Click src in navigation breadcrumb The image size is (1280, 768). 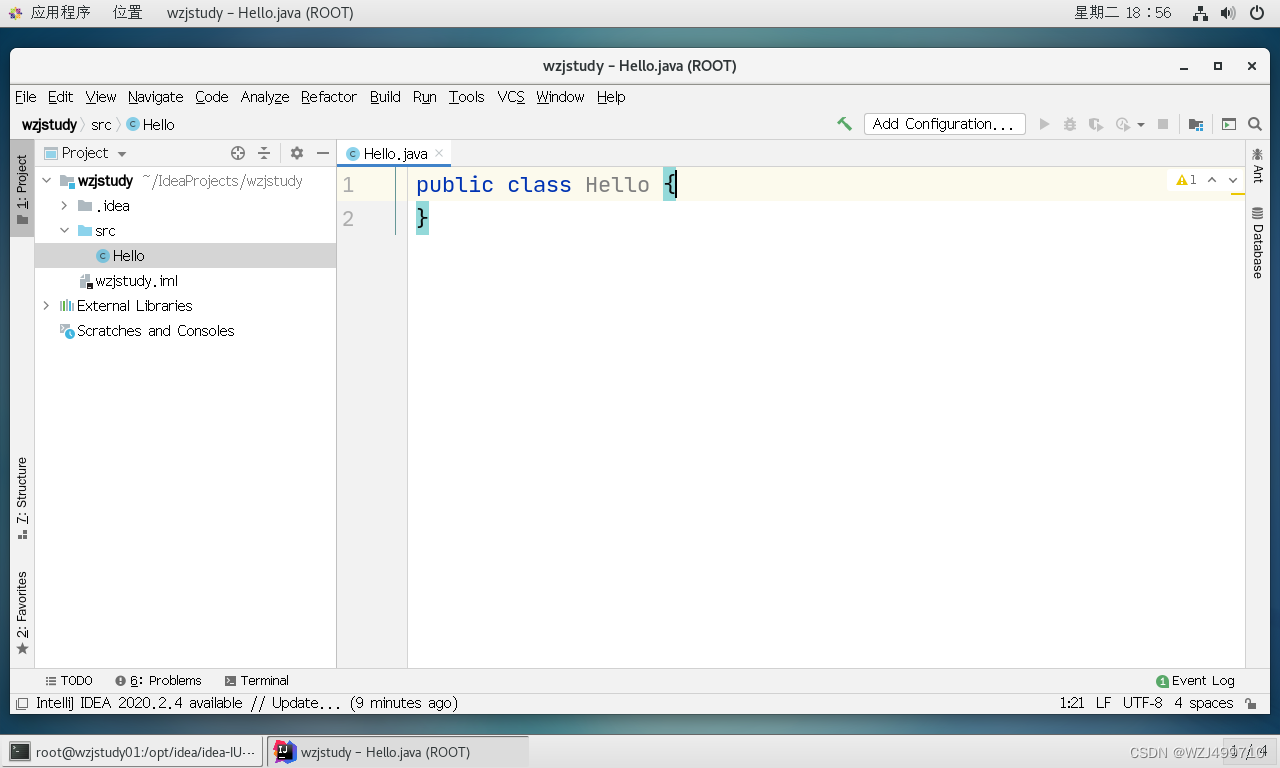(x=101, y=125)
